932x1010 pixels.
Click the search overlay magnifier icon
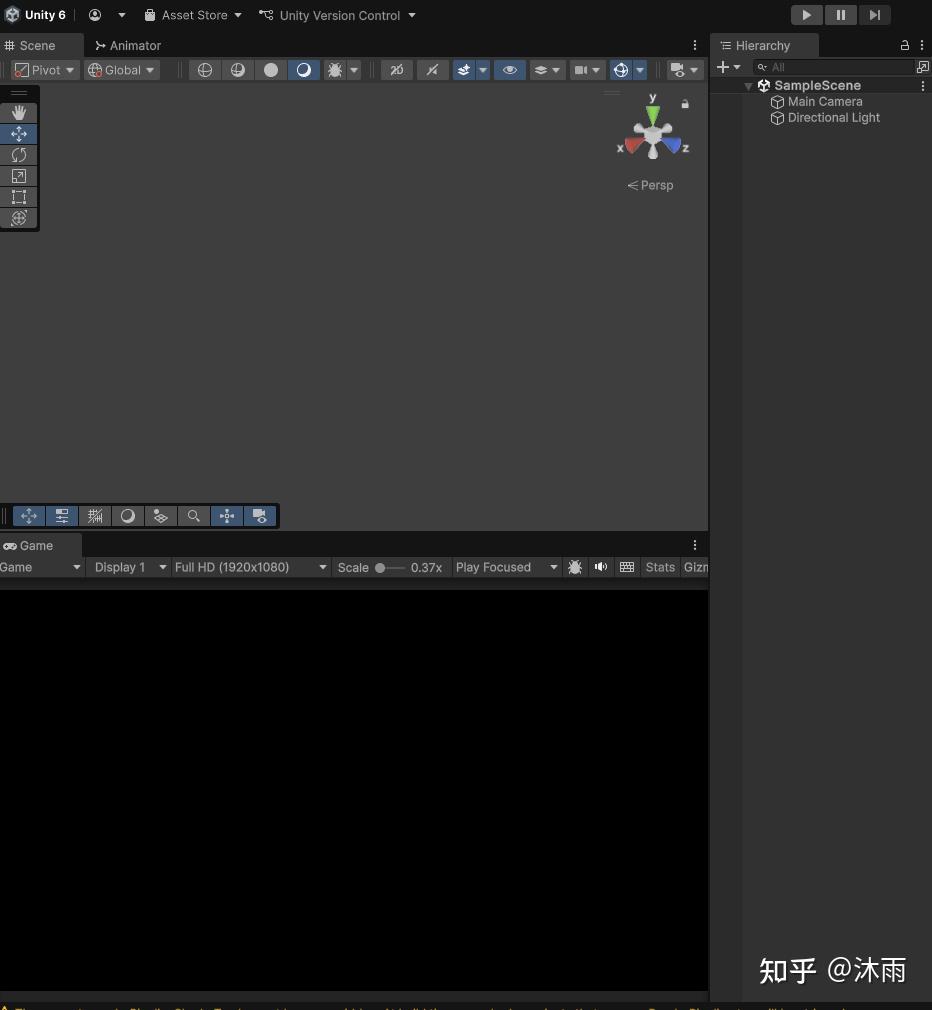click(194, 516)
